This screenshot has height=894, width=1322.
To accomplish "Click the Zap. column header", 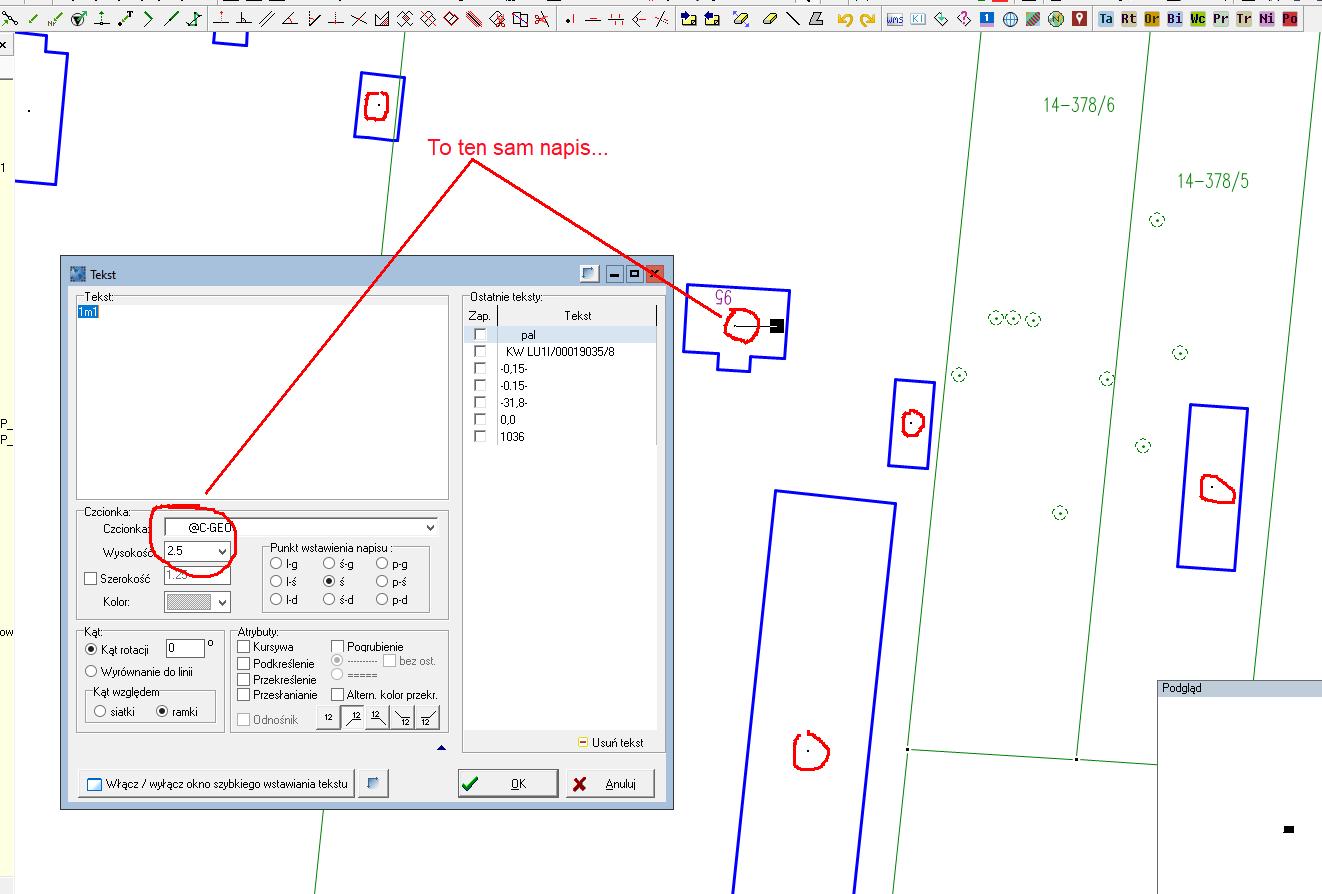I will click(480, 315).
